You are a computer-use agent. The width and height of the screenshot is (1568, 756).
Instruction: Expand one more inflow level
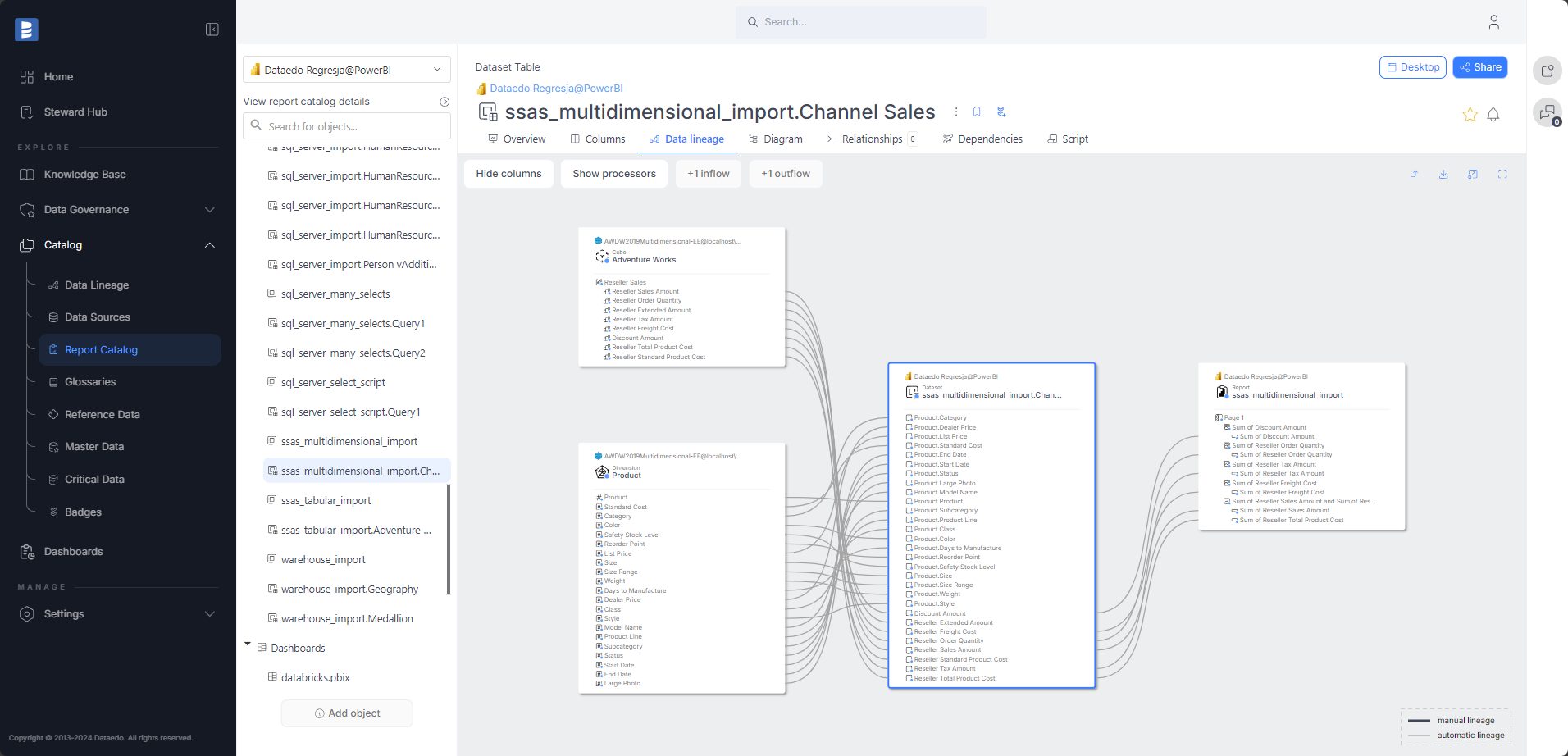709,174
